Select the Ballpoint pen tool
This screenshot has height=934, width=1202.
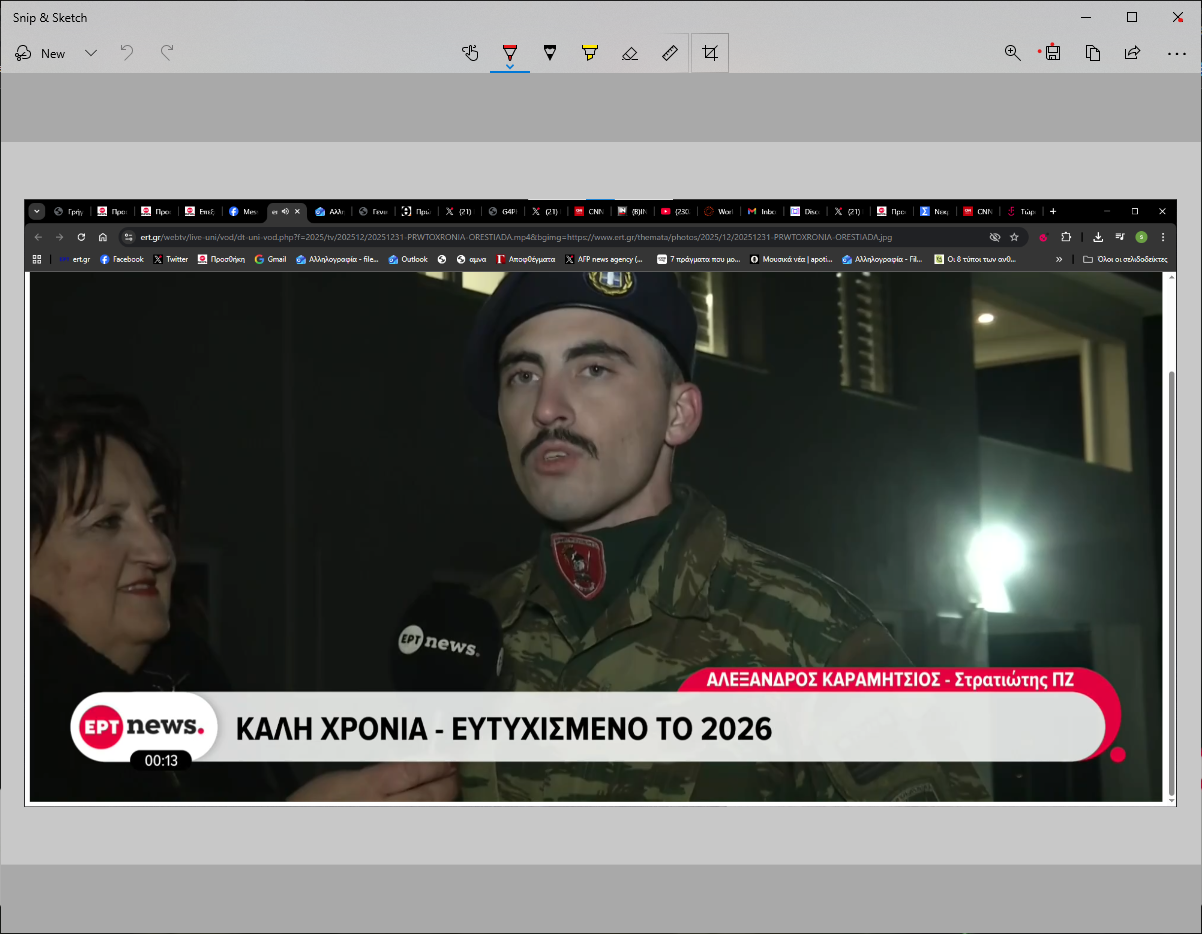[510, 50]
